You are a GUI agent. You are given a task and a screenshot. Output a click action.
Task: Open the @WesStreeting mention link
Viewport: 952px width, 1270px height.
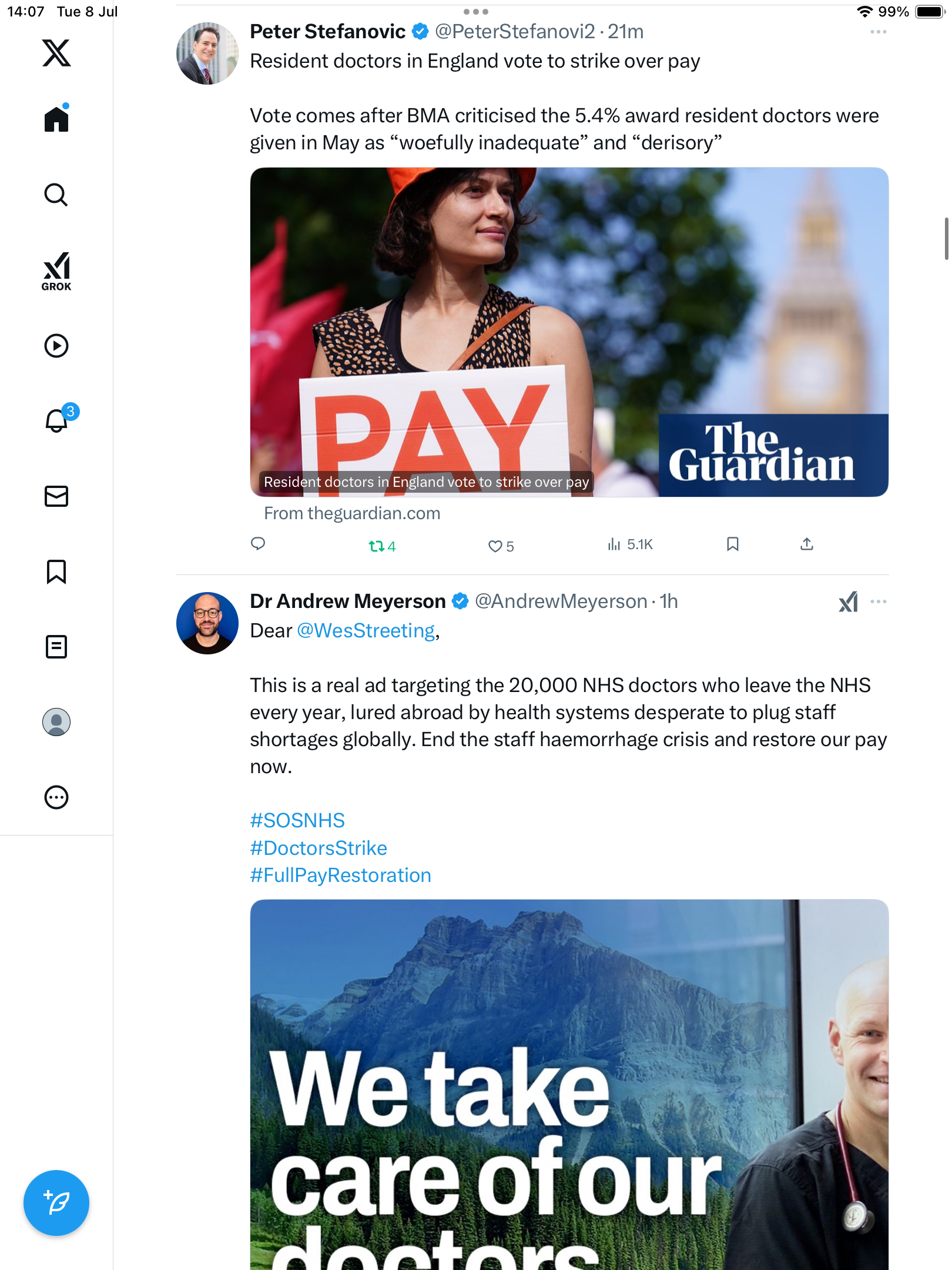tap(366, 630)
